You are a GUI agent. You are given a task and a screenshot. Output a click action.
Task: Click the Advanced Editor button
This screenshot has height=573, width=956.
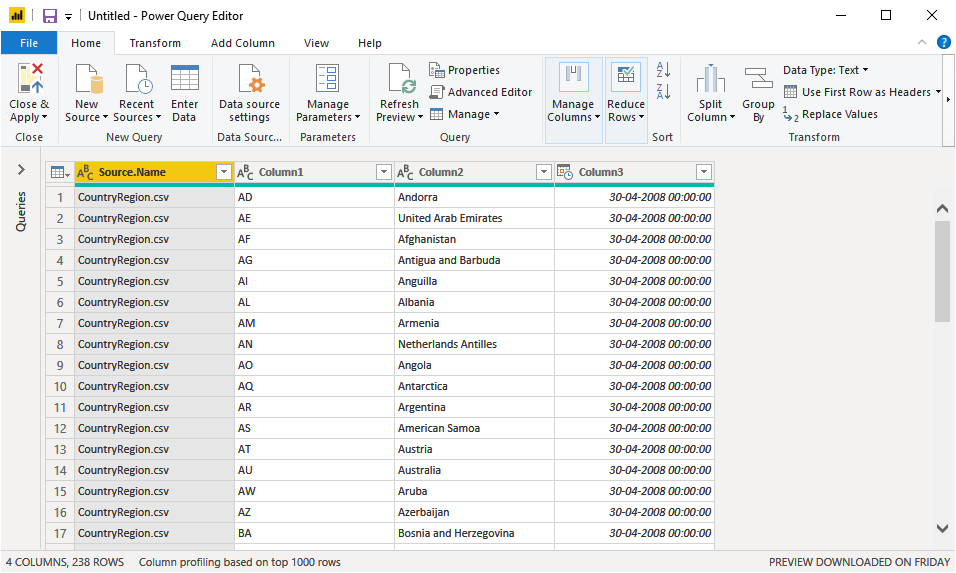pyautogui.click(x=480, y=92)
